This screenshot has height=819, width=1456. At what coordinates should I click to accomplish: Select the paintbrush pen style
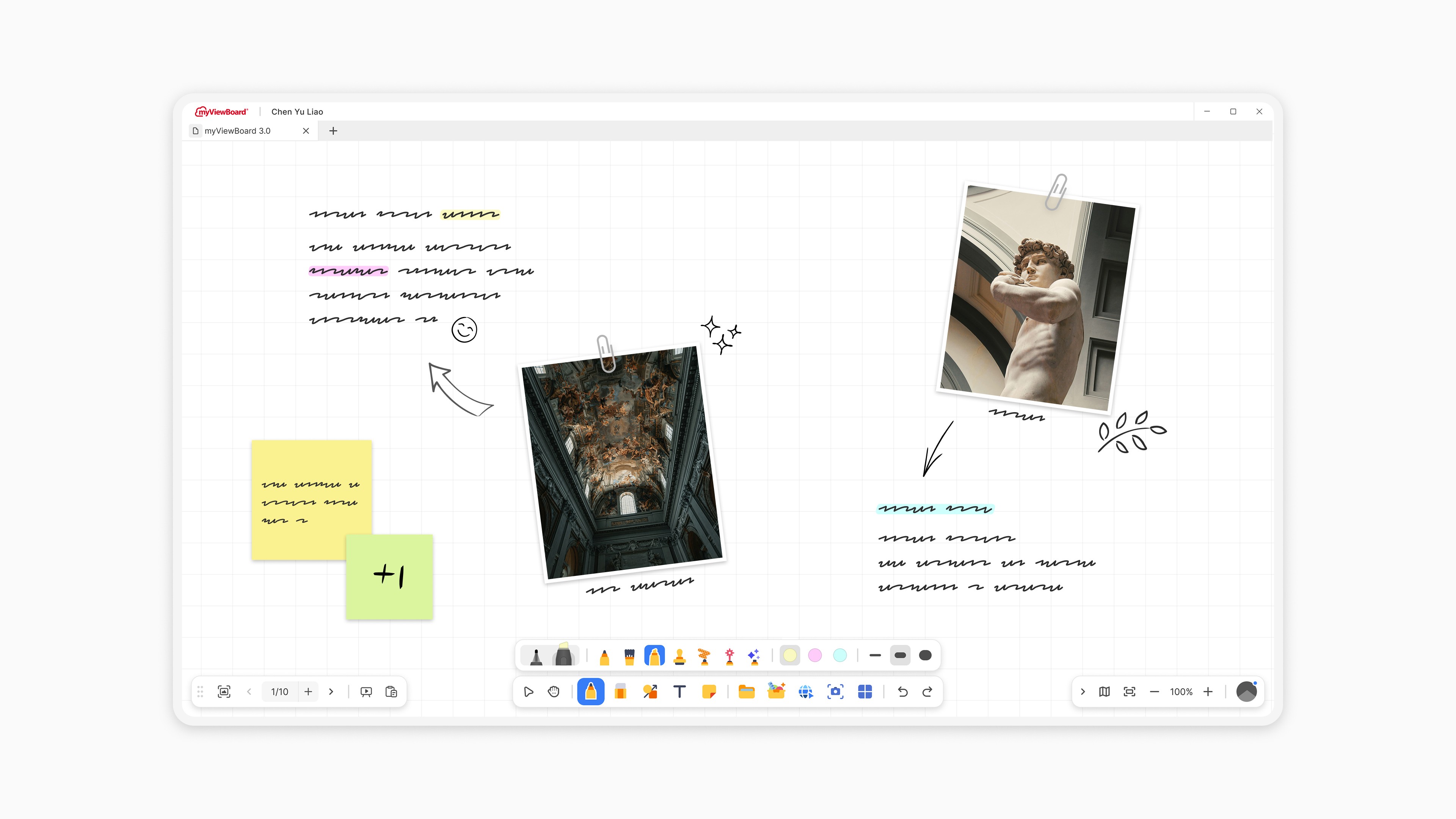point(629,656)
